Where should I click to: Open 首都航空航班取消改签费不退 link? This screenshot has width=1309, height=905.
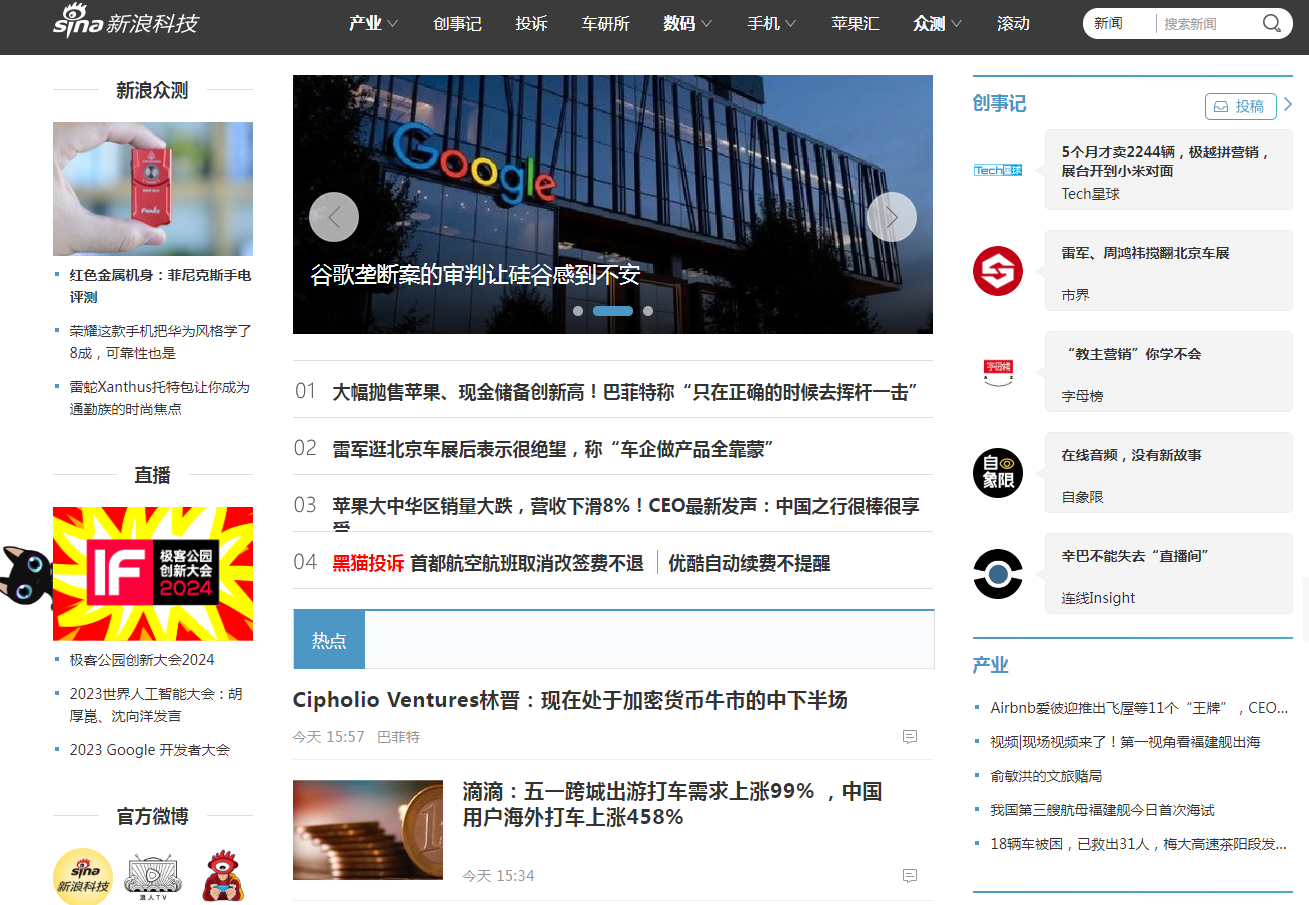(x=527, y=563)
